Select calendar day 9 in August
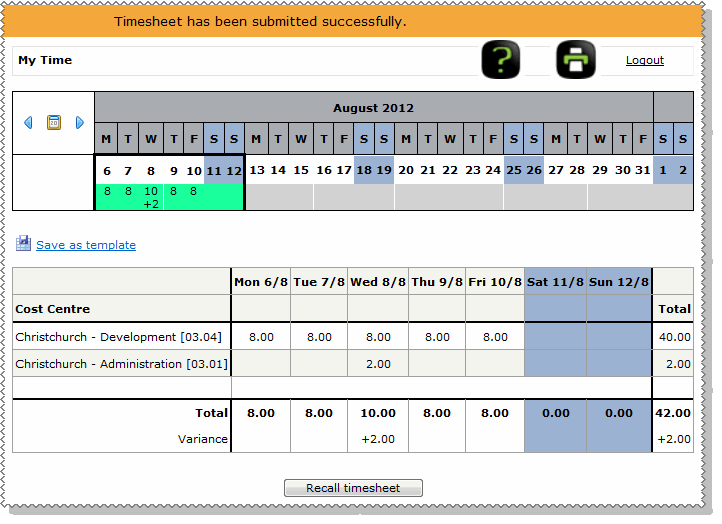This screenshot has height=524, width=722. tap(174, 171)
